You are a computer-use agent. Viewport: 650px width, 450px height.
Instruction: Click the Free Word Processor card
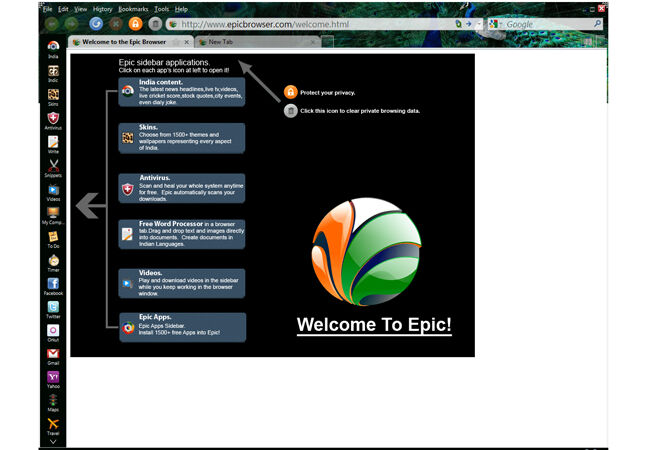click(182, 234)
